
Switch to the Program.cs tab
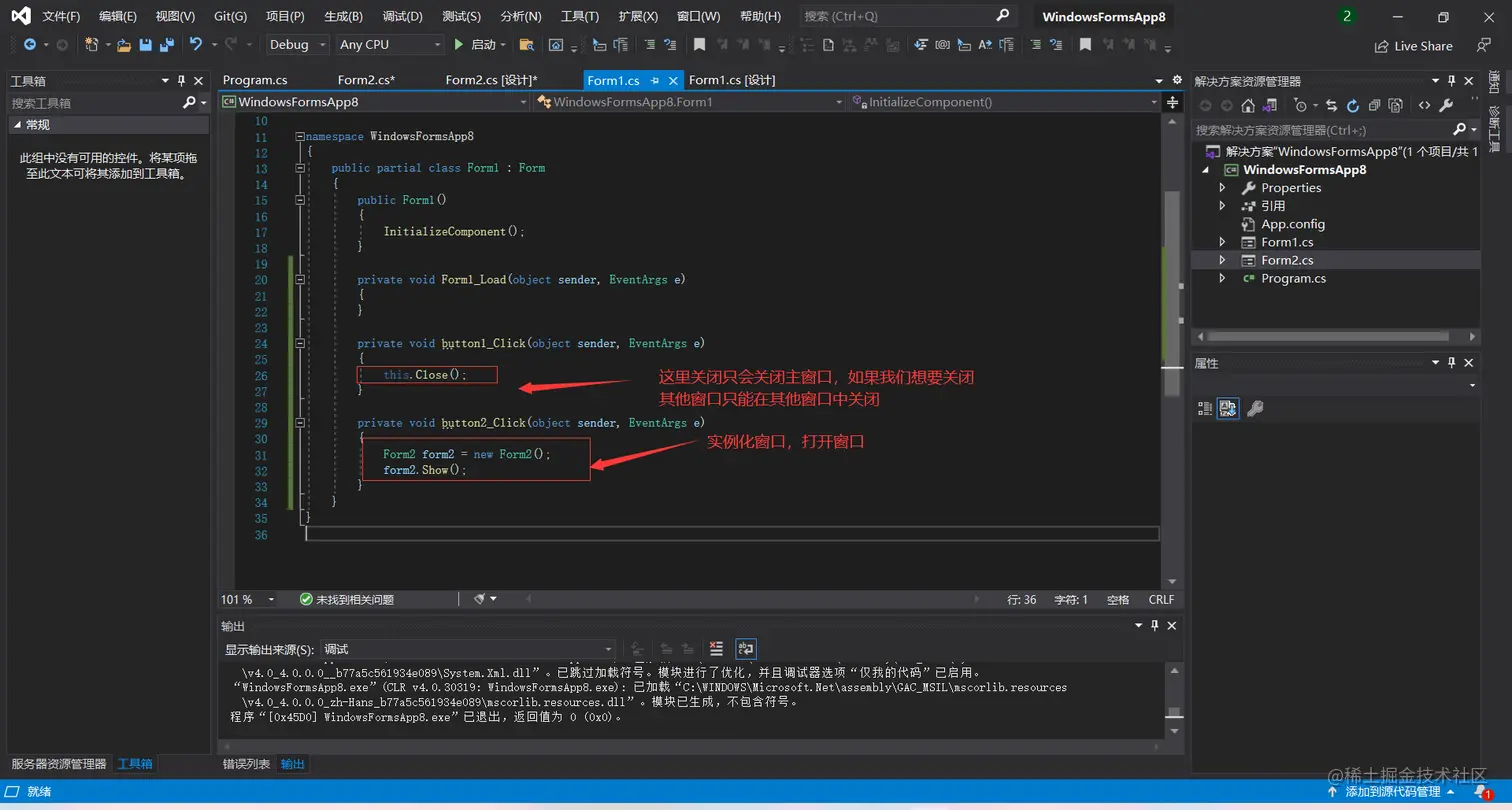pos(255,80)
